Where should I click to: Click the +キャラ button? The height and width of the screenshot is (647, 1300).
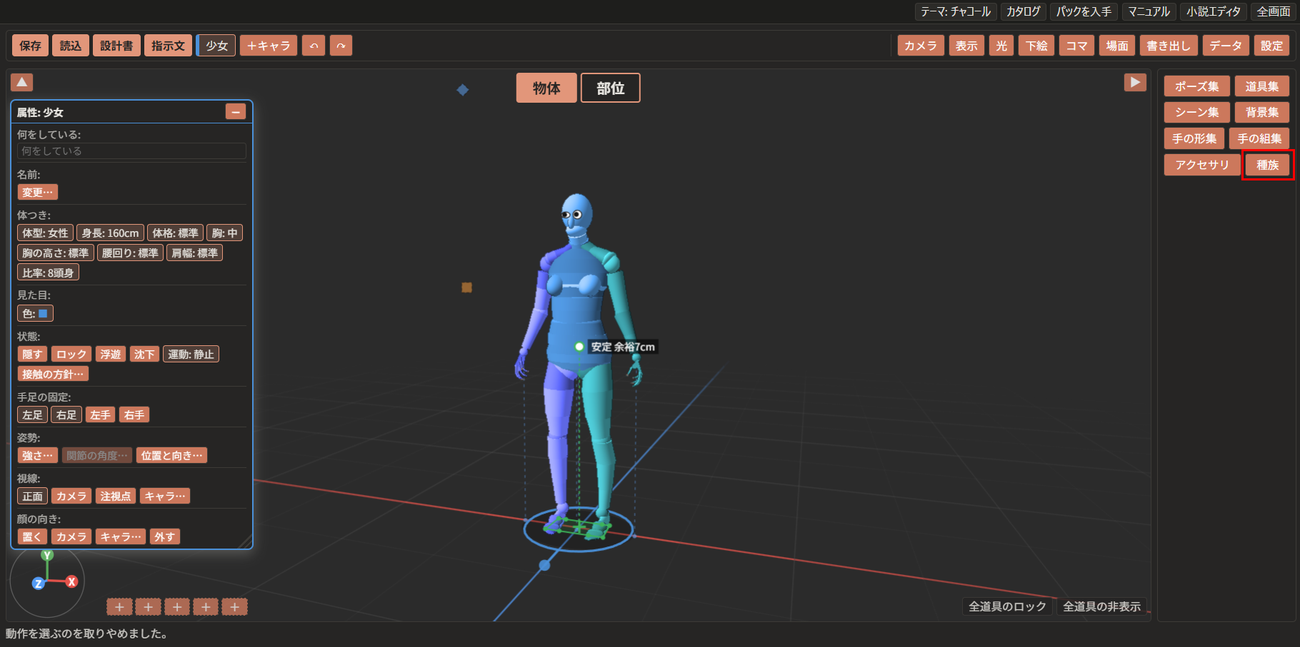[268, 46]
